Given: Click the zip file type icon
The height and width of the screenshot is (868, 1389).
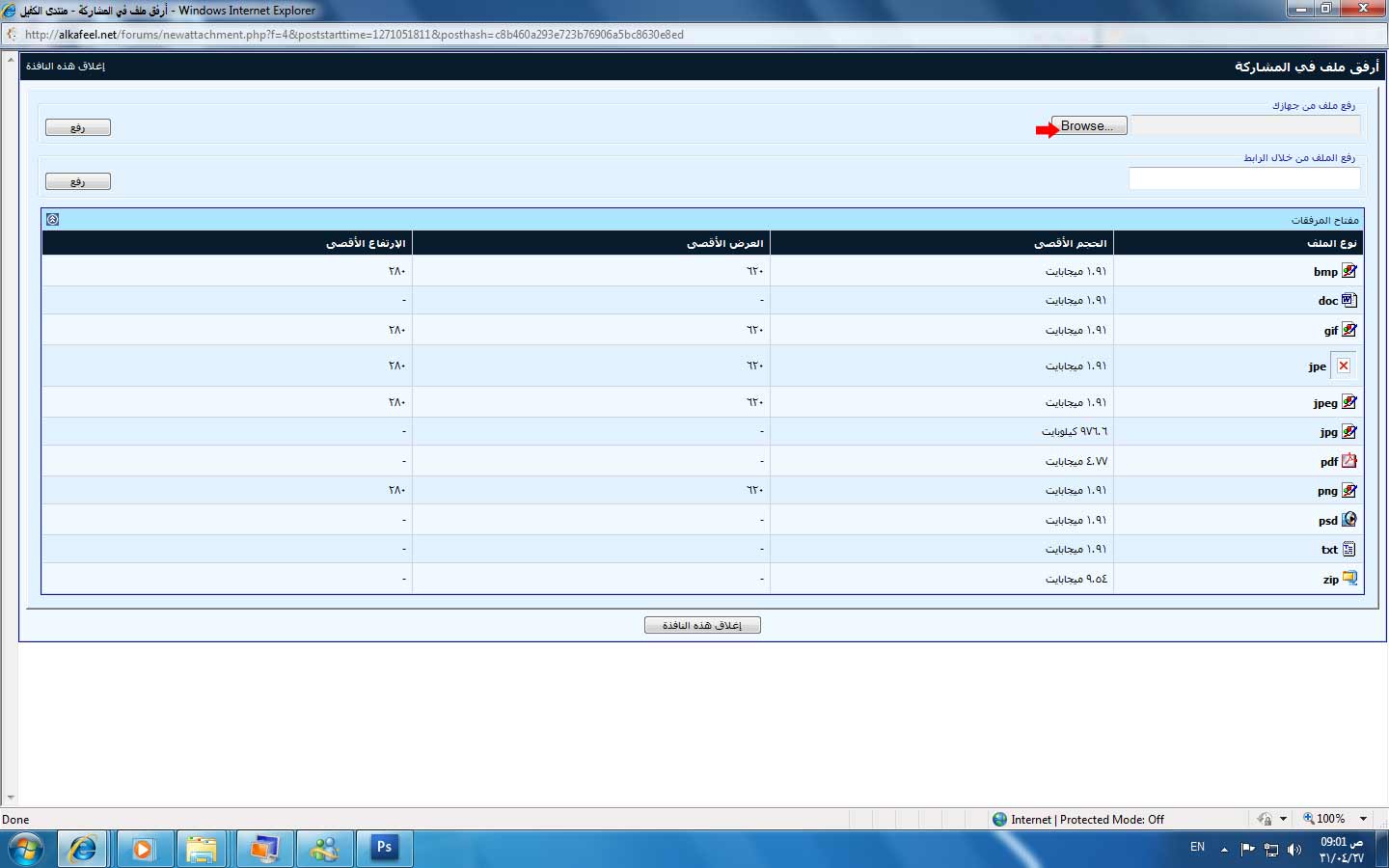Looking at the screenshot, I should point(1348,579).
